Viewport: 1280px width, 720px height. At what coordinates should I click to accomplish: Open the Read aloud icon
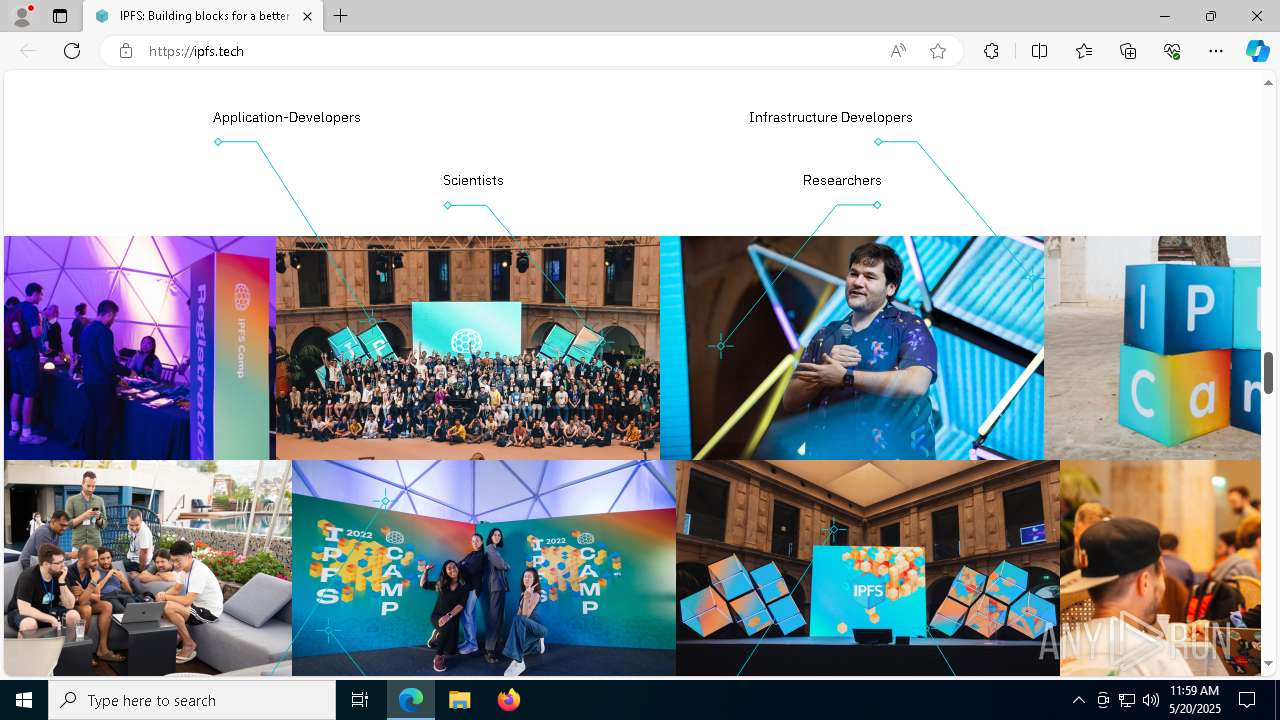[x=898, y=51]
